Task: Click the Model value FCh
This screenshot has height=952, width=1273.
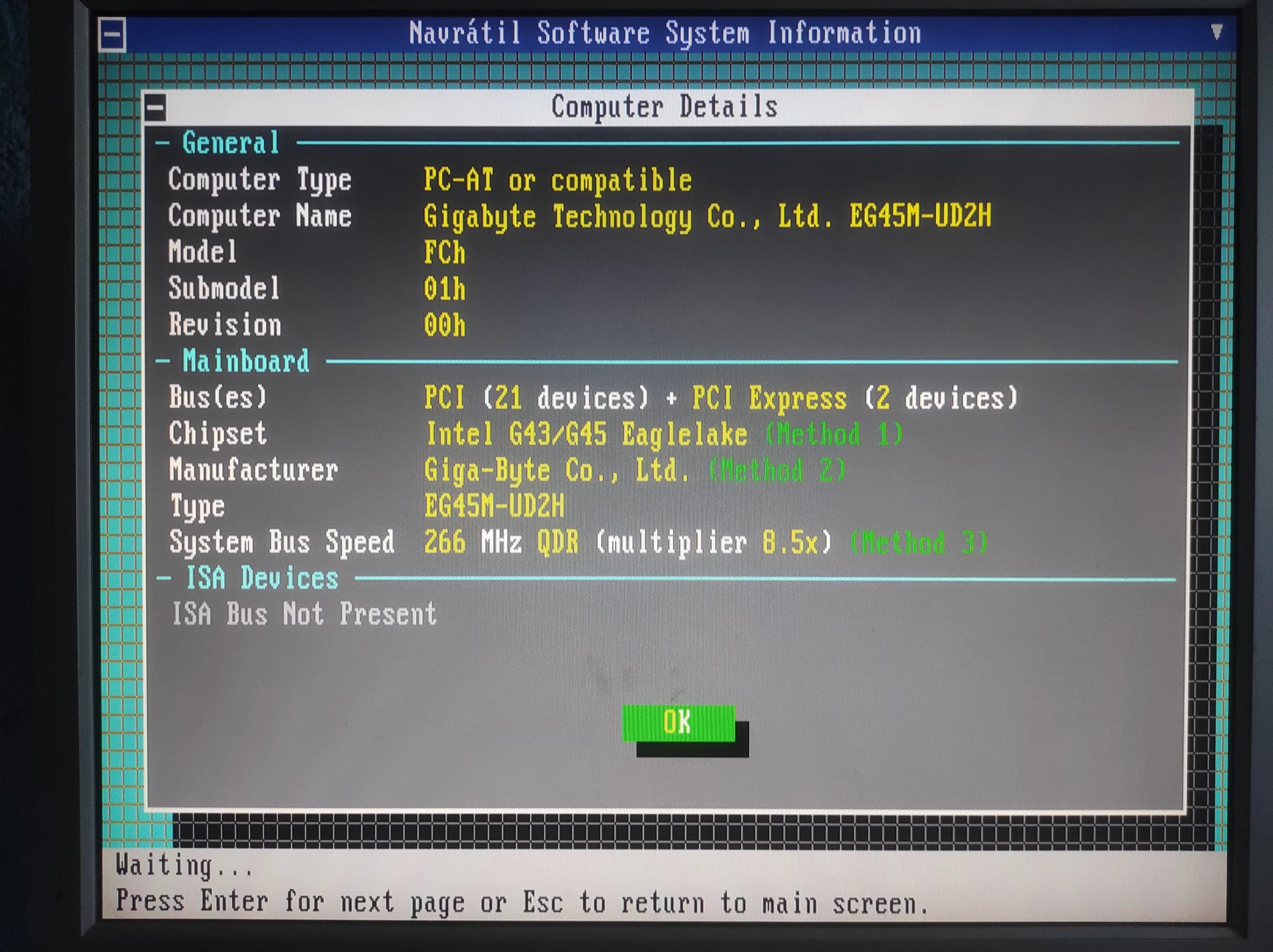Action: (444, 252)
